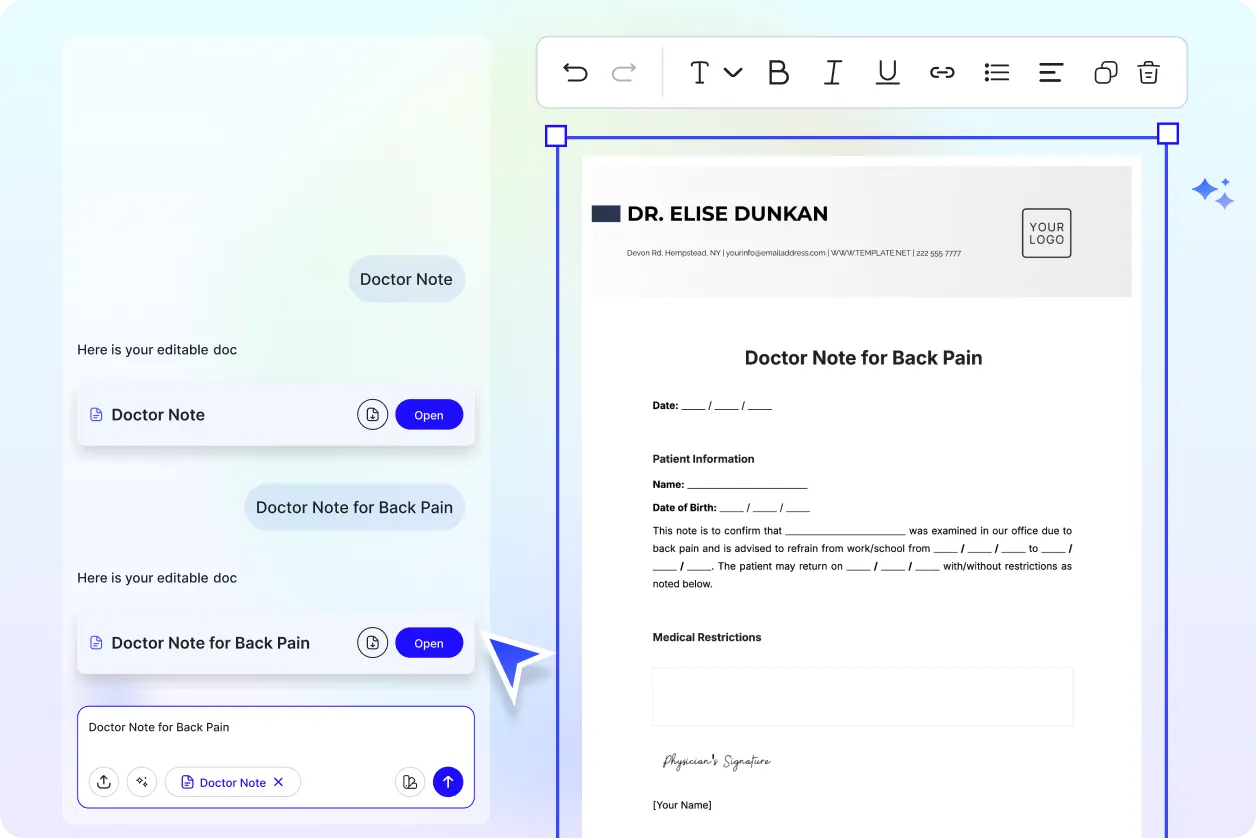Click the file icon beside Doctor Note for Back Pain title

click(97, 642)
